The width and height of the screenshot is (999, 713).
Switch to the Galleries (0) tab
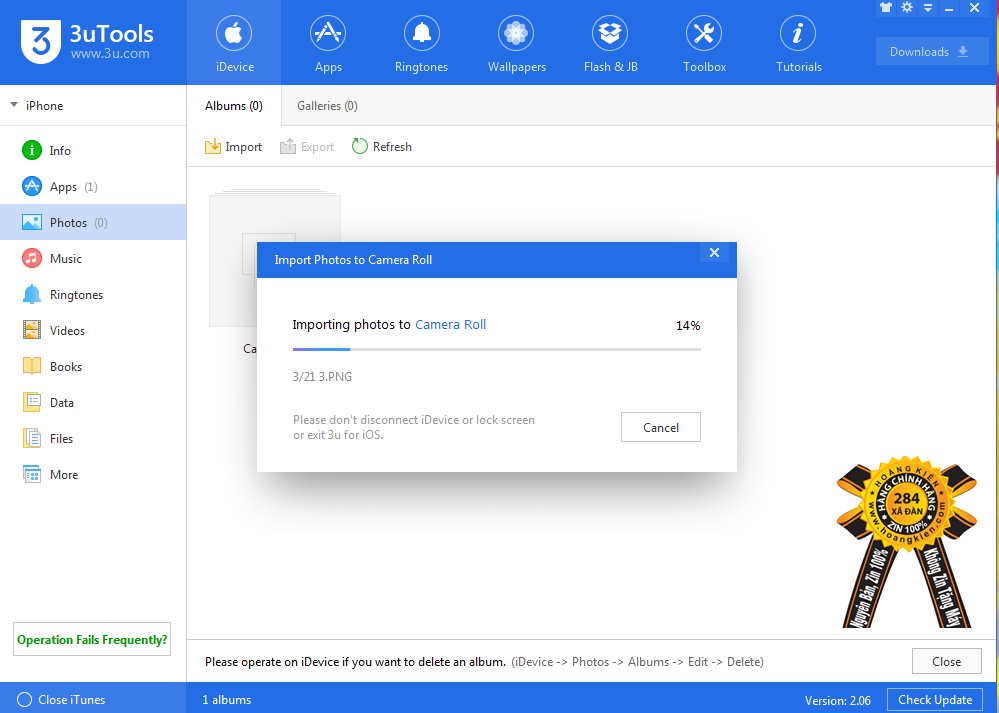pos(327,106)
